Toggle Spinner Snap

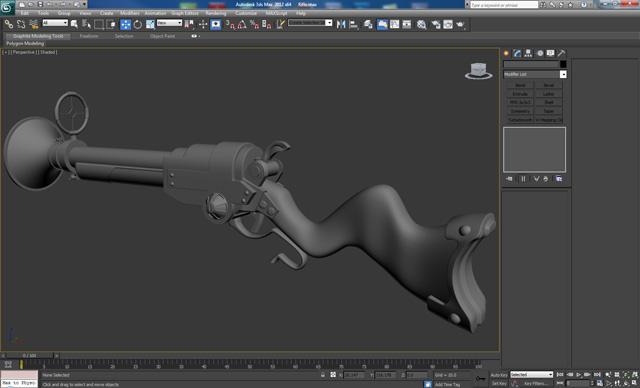[267, 24]
